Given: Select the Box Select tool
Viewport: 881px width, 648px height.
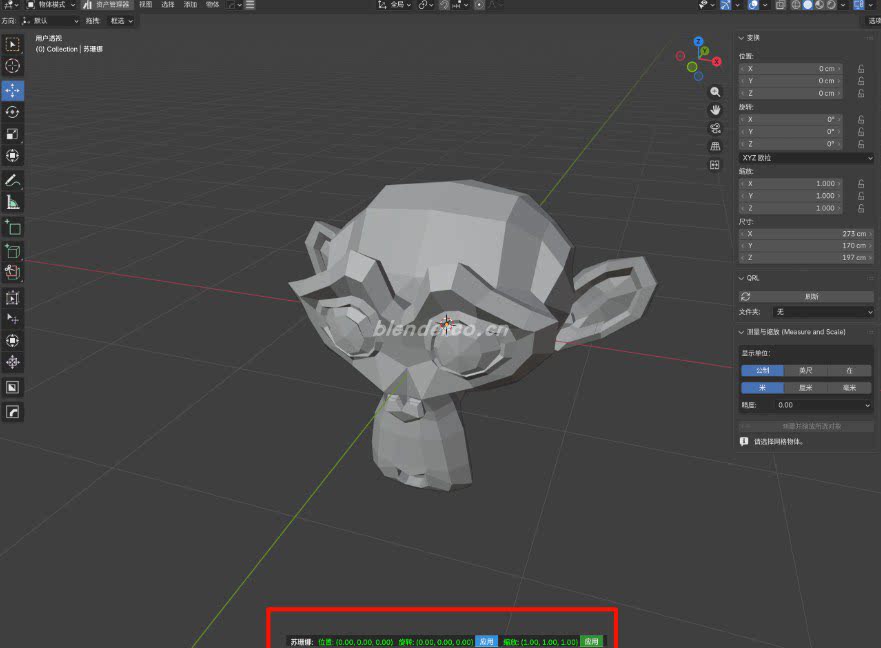Looking at the screenshot, I should click(12, 44).
